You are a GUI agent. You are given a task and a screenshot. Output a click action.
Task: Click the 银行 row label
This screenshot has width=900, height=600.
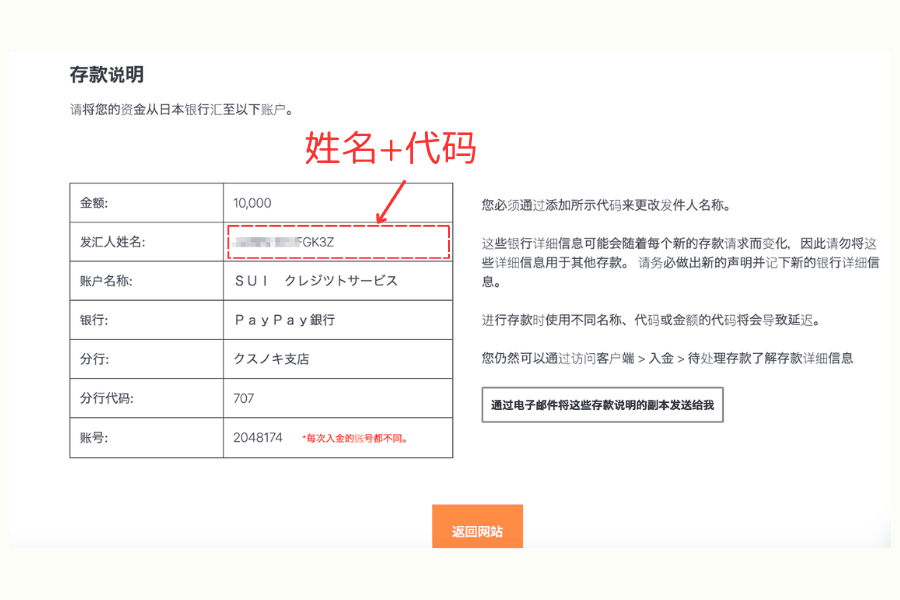[91, 320]
